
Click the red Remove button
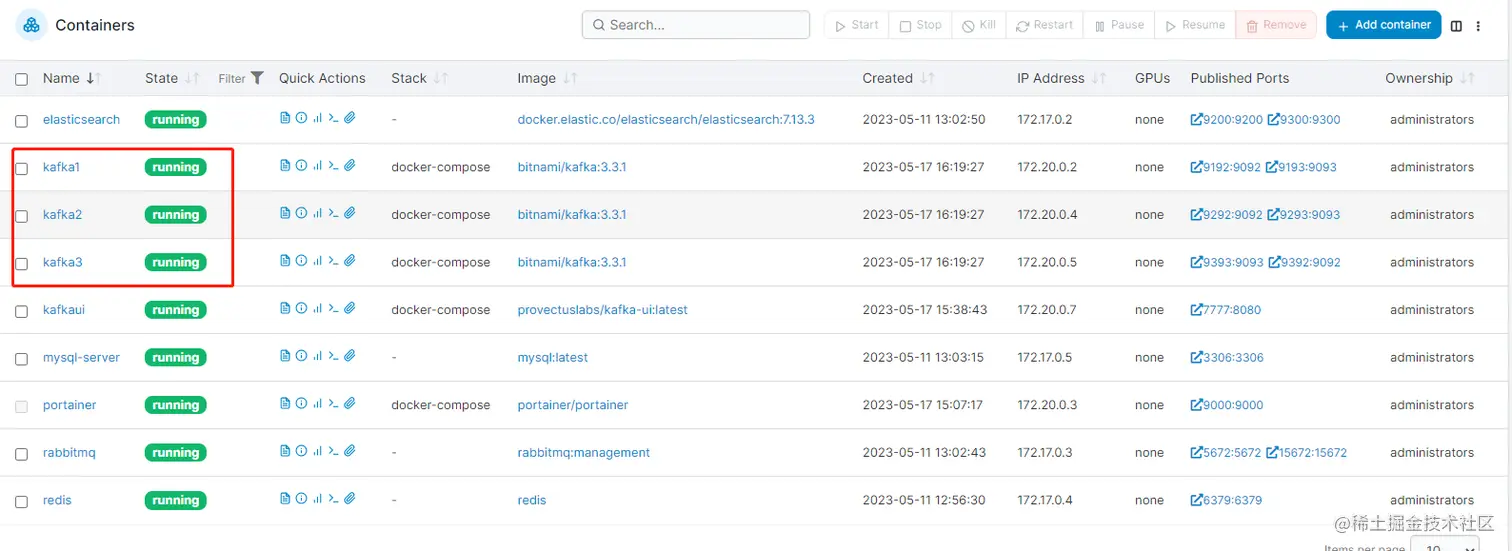point(1276,25)
